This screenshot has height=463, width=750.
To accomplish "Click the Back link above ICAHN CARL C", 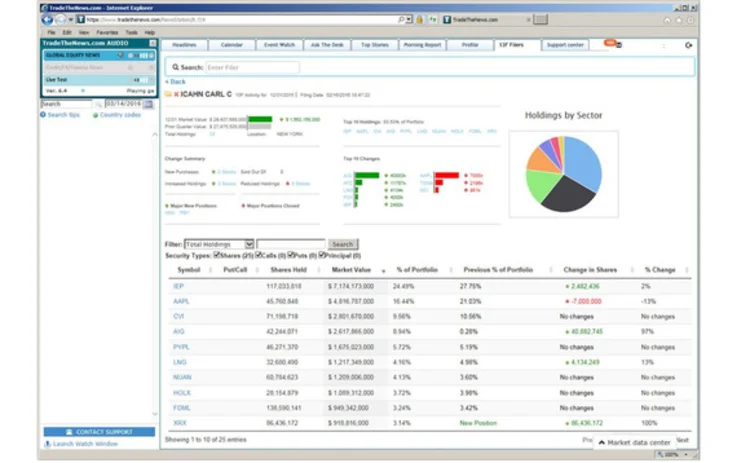I will (176, 82).
